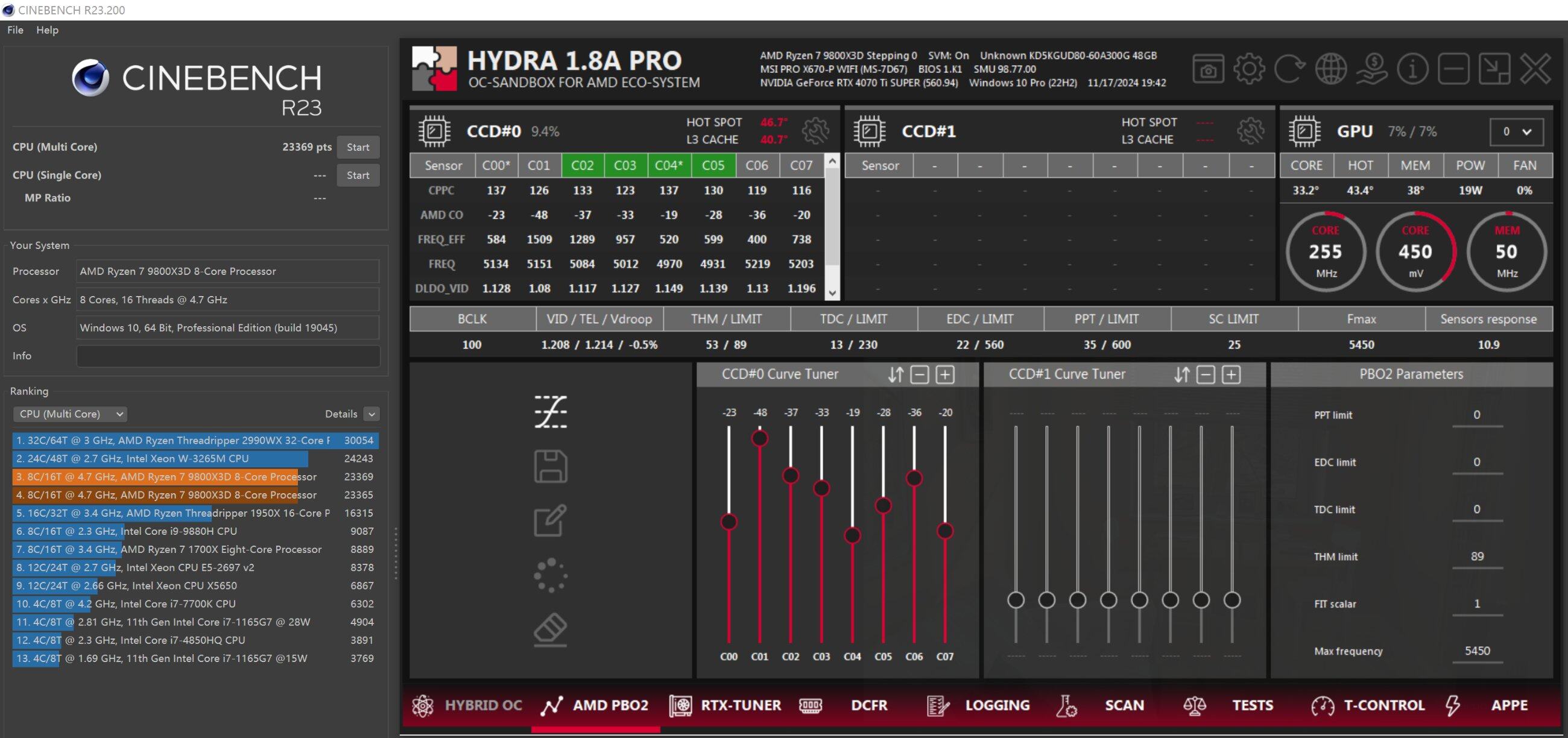Open the GPU index dropdown showing 0

coord(1516,131)
